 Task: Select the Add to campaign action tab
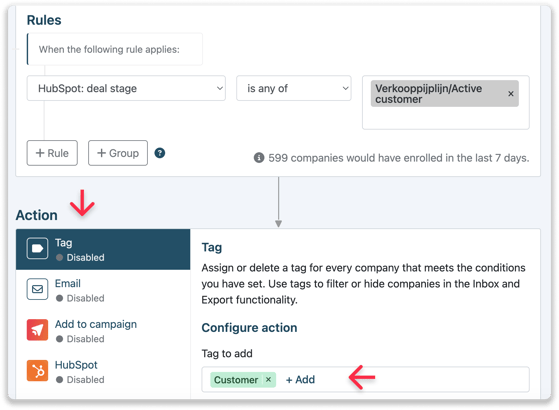[103, 331]
